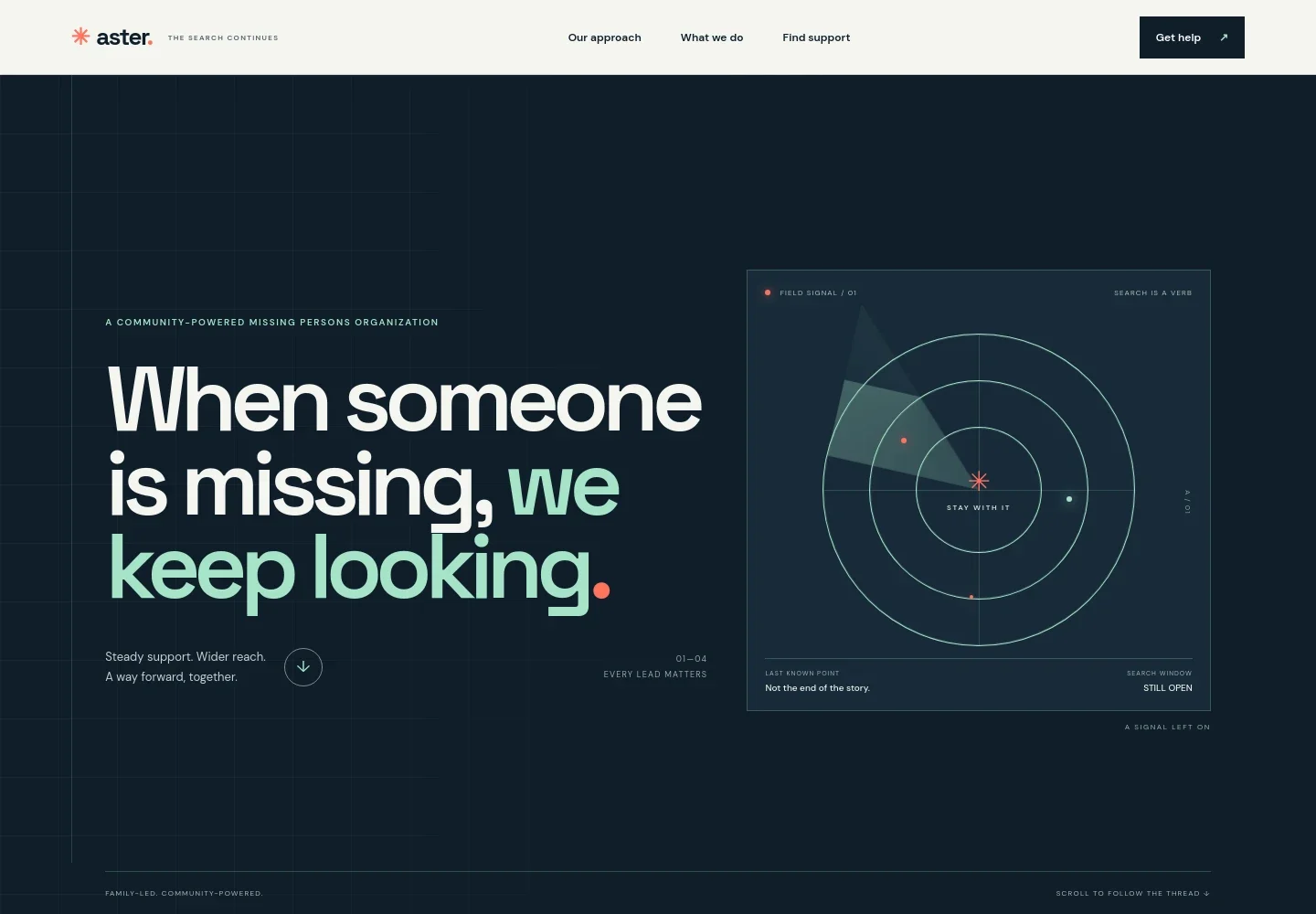Open the Our approach menu item
The width and height of the screenshot is (1316, 914).
604,37
